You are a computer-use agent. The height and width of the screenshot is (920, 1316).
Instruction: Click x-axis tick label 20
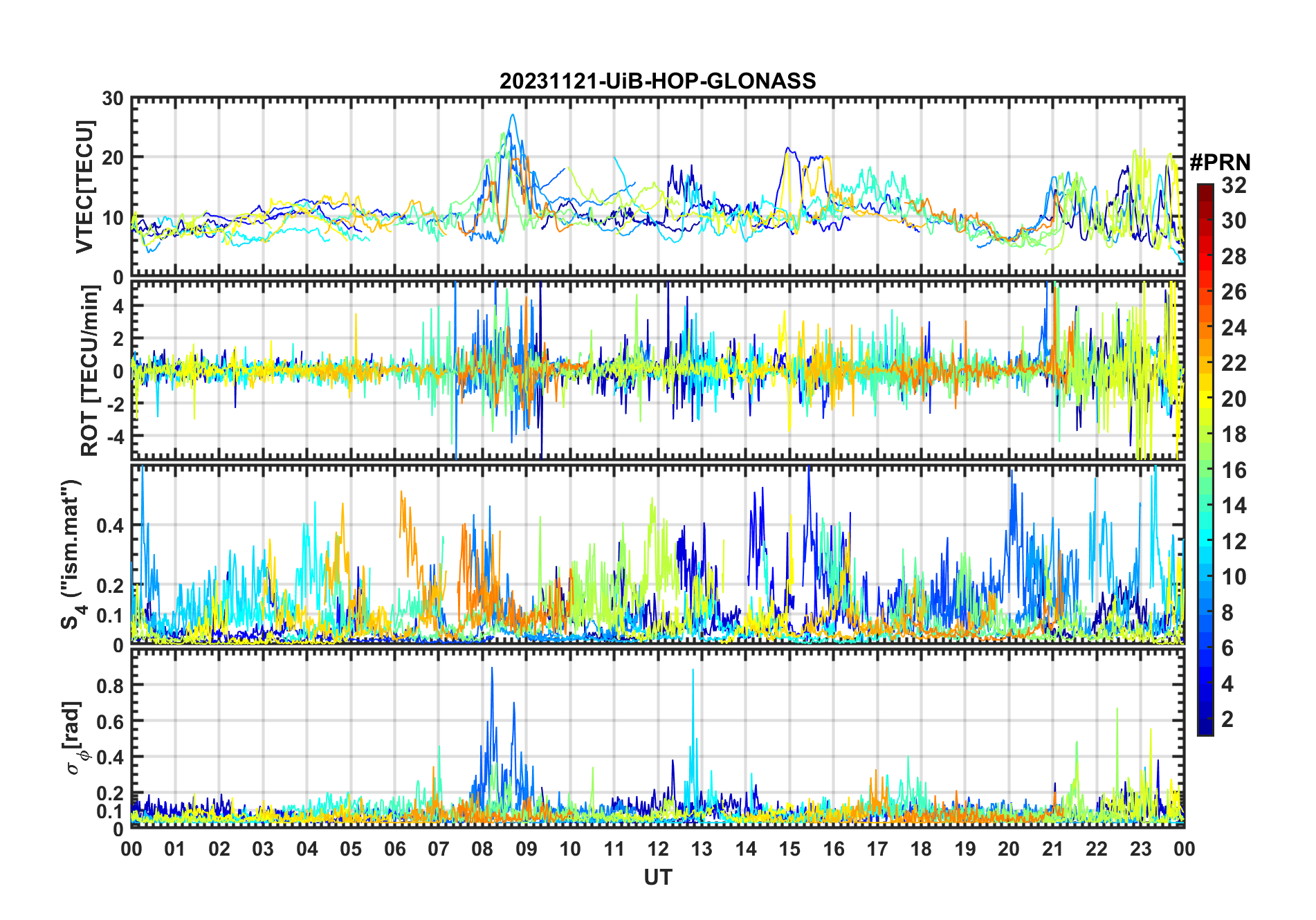point(1009,849)
